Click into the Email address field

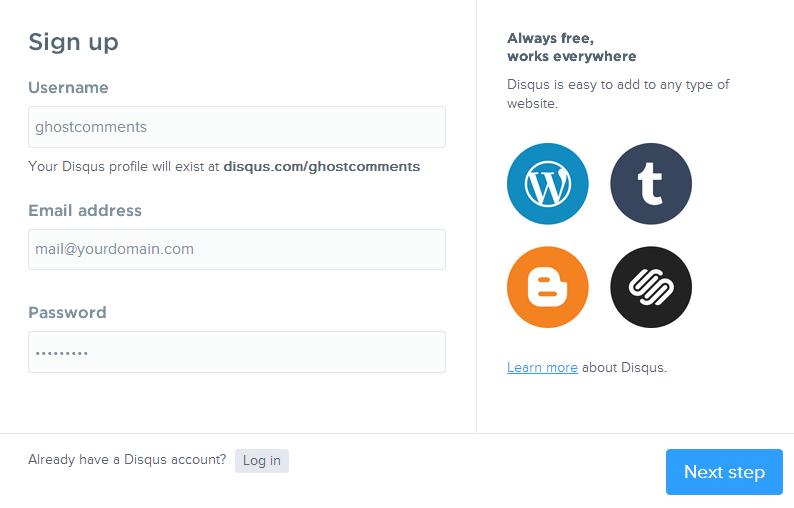click(236, 249)
